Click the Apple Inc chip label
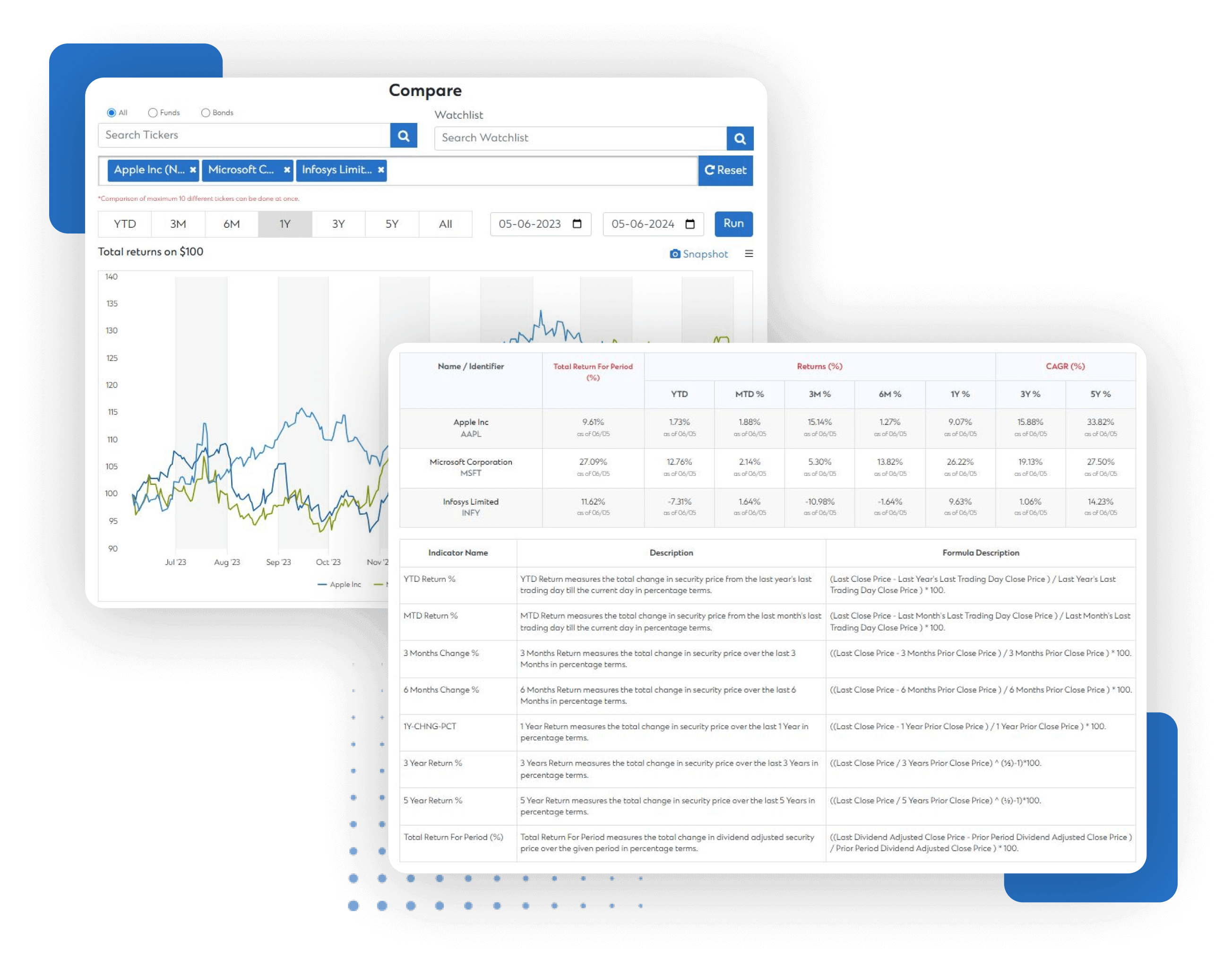This screenshot has height=966, width=1232. click(x=149, y=170)
